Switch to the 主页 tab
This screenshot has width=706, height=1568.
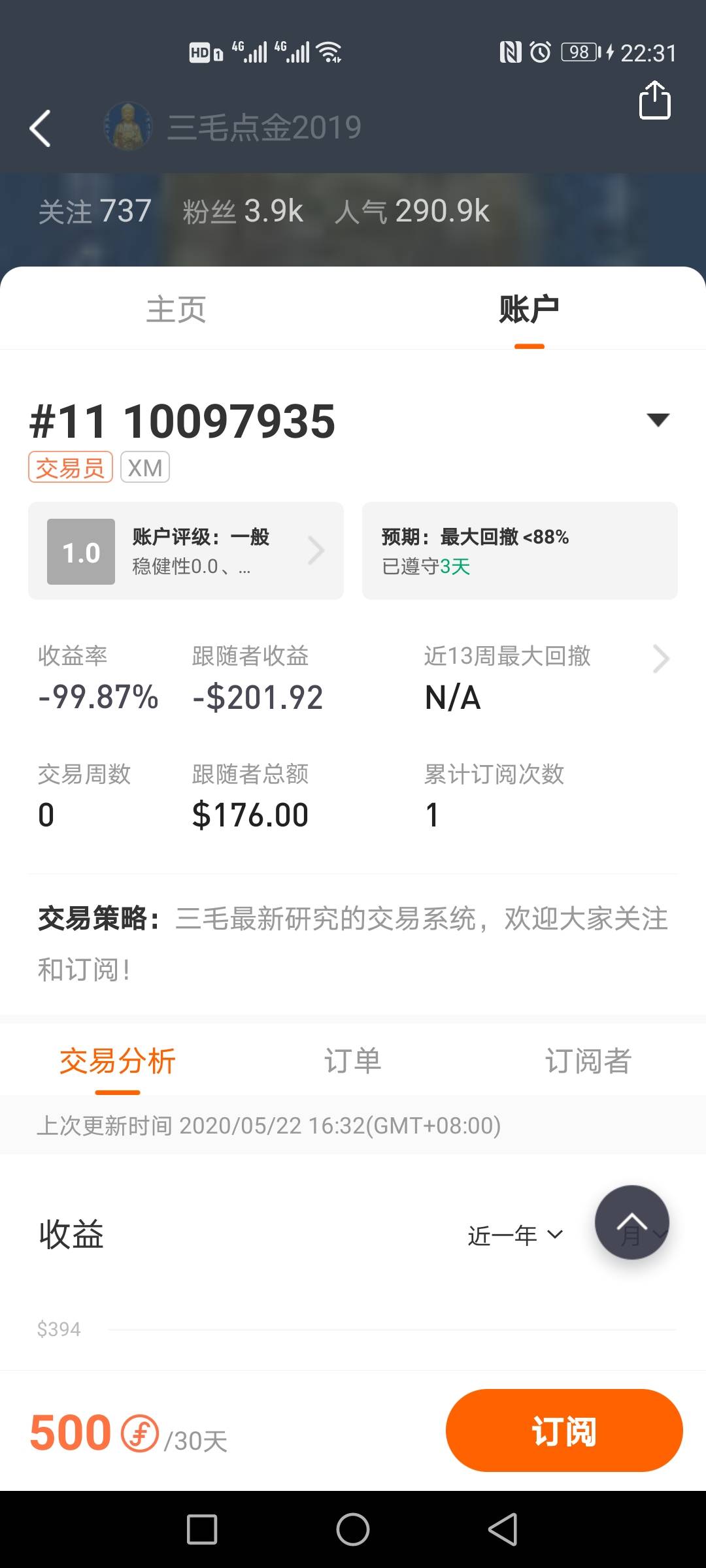point(176,310)
